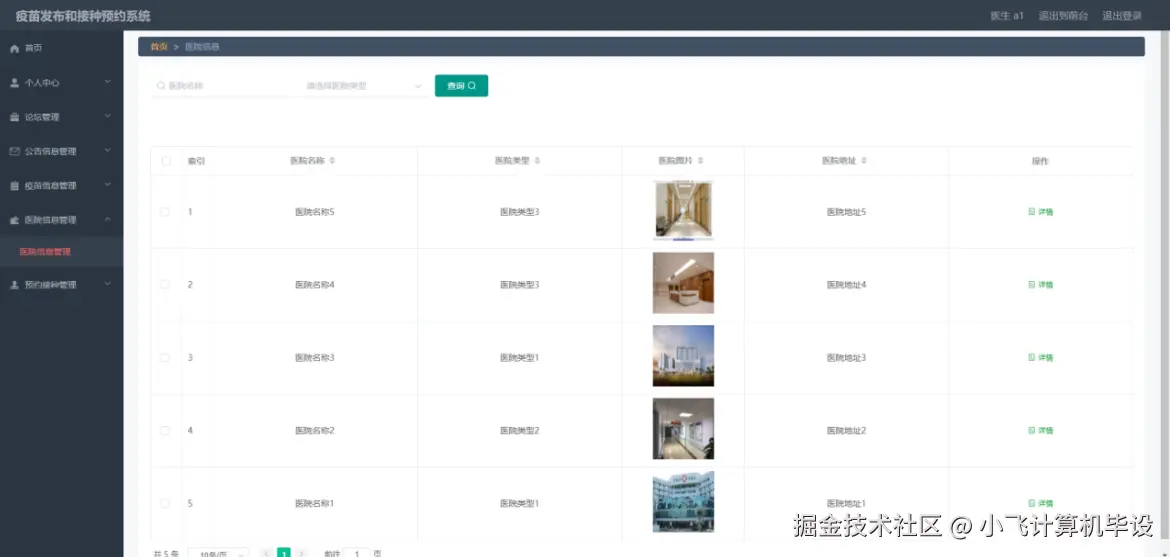This screenshot has width=1171, height=557.
Task: Open the 疫苗信息管理 sidebar menu
Action: (61, 186)
